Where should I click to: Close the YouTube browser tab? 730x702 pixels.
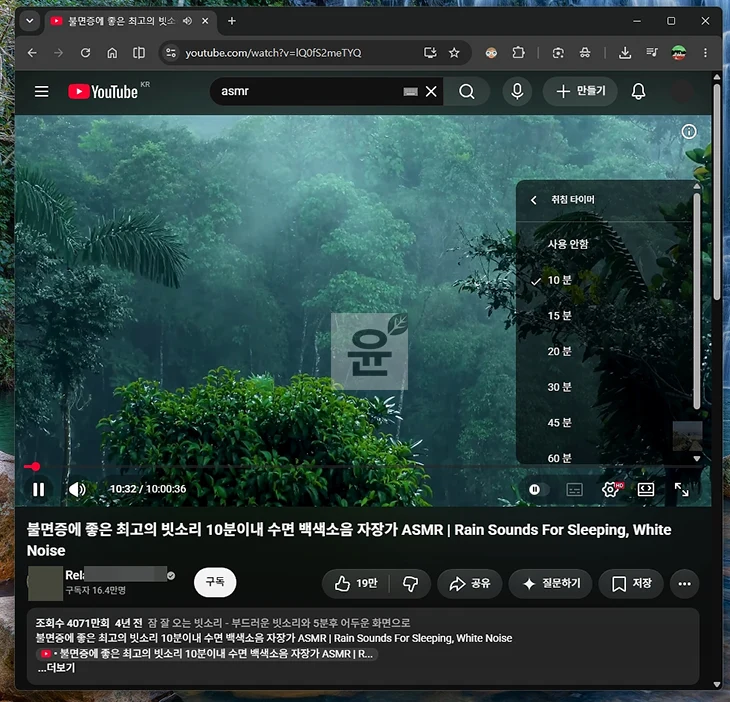205,21
